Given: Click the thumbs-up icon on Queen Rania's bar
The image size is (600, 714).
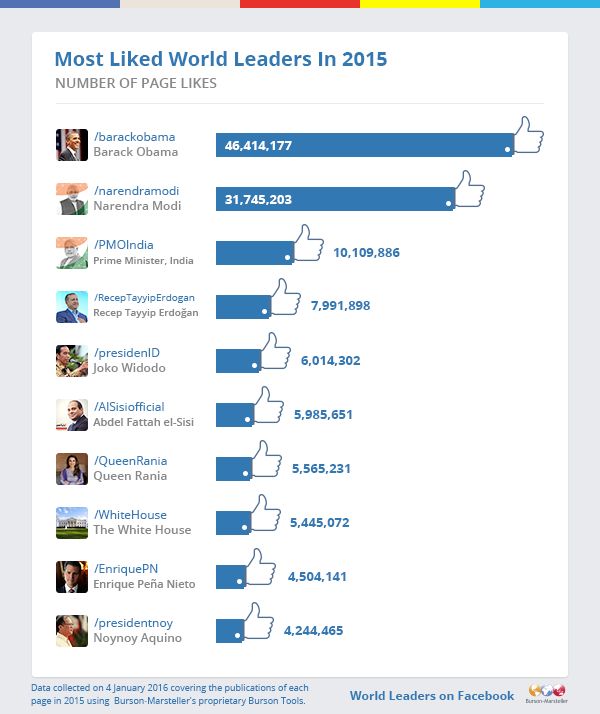Looking at the screenshot, I should pos(265,460).
